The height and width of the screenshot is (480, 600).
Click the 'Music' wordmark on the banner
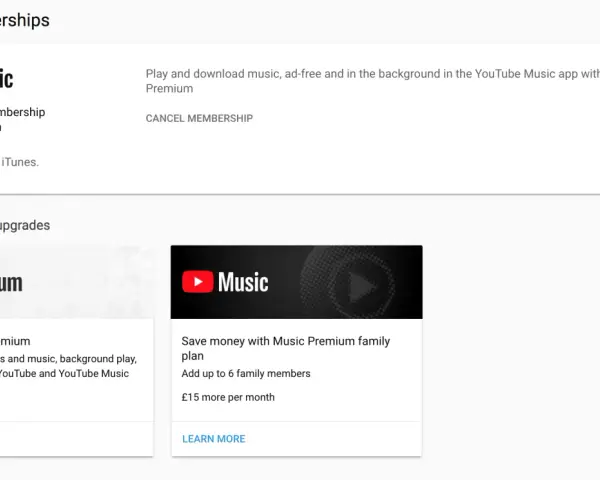tap(243, 282)
